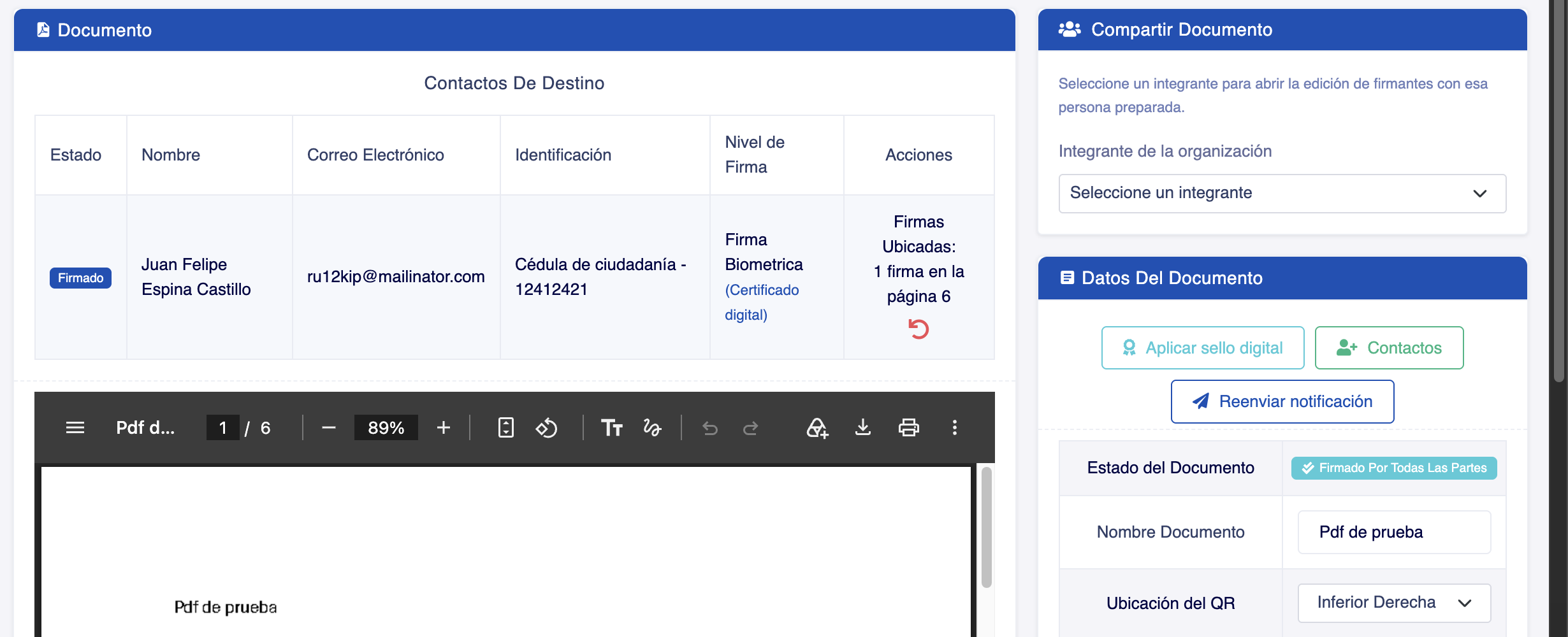The image size is (1568, 637).
Task: Undo the last PDF annotation
Action: click(710, 428)
